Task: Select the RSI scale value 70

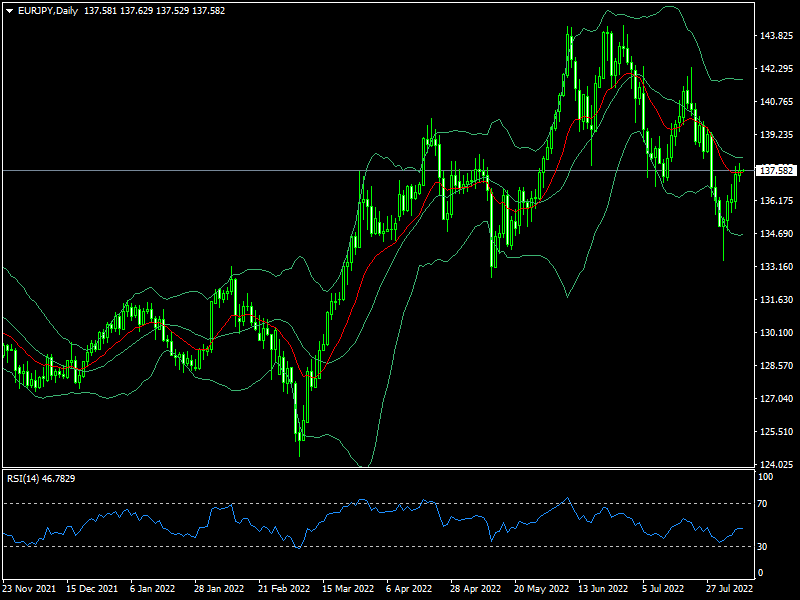Action: (x=762, y=504)
